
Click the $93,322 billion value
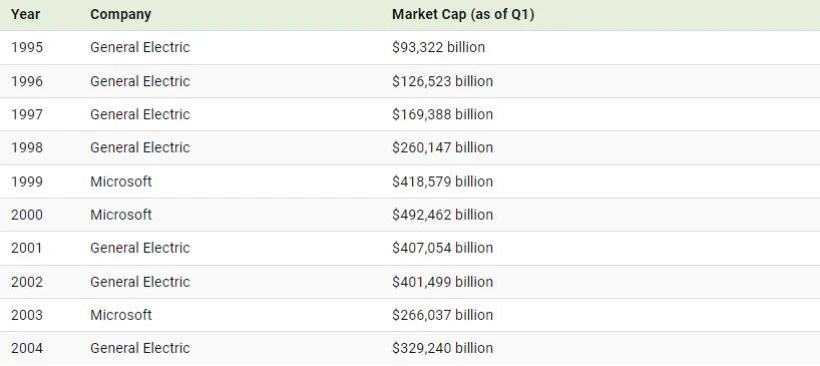point(438,47)
